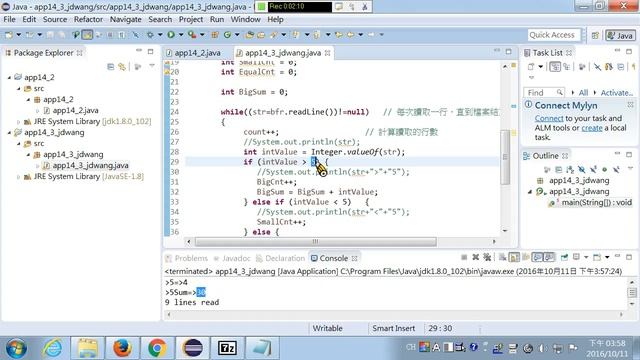Toggle Show Console When Standard Error Changes
The image size is (640, 360).
(x=549, y=257)
